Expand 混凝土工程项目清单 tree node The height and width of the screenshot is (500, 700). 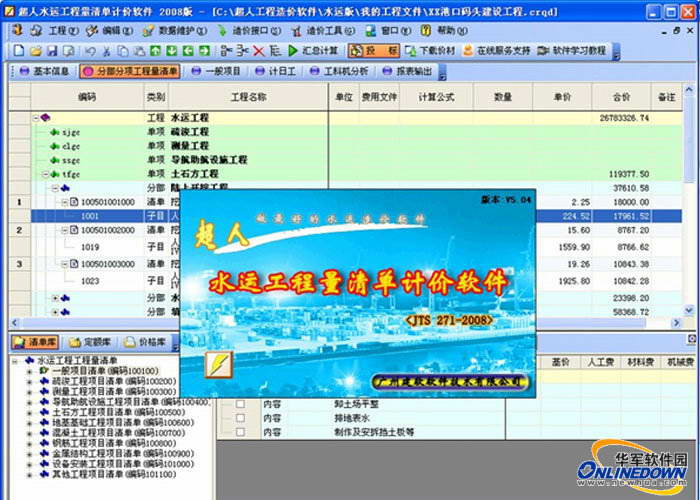[29, 433]
